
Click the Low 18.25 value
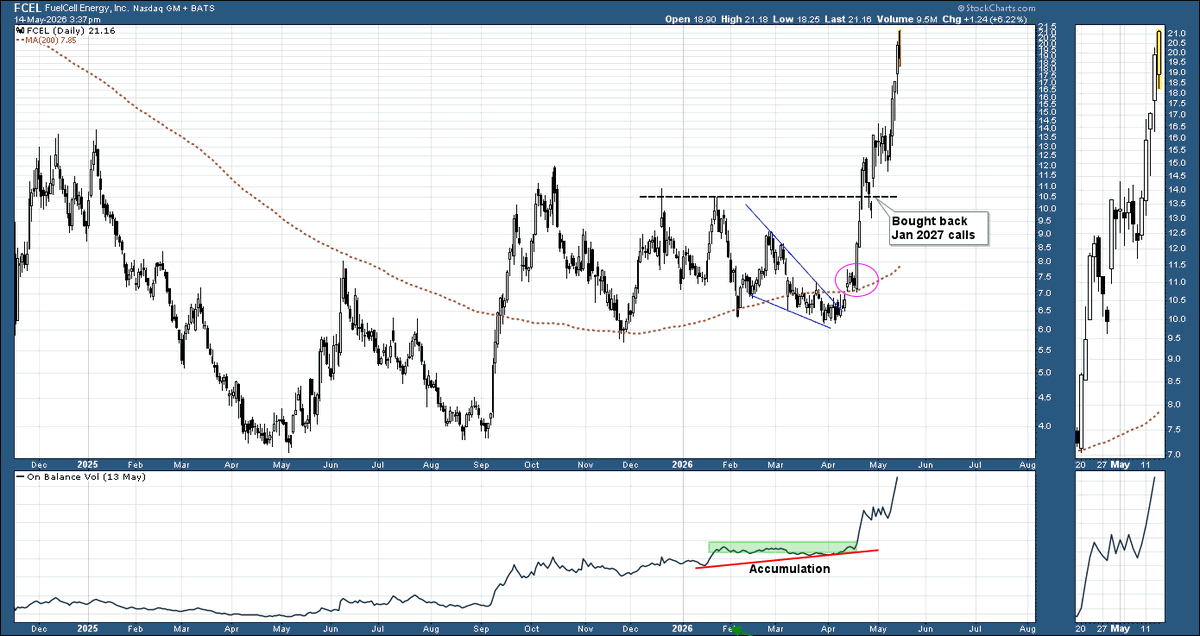[x=796, y=19]
